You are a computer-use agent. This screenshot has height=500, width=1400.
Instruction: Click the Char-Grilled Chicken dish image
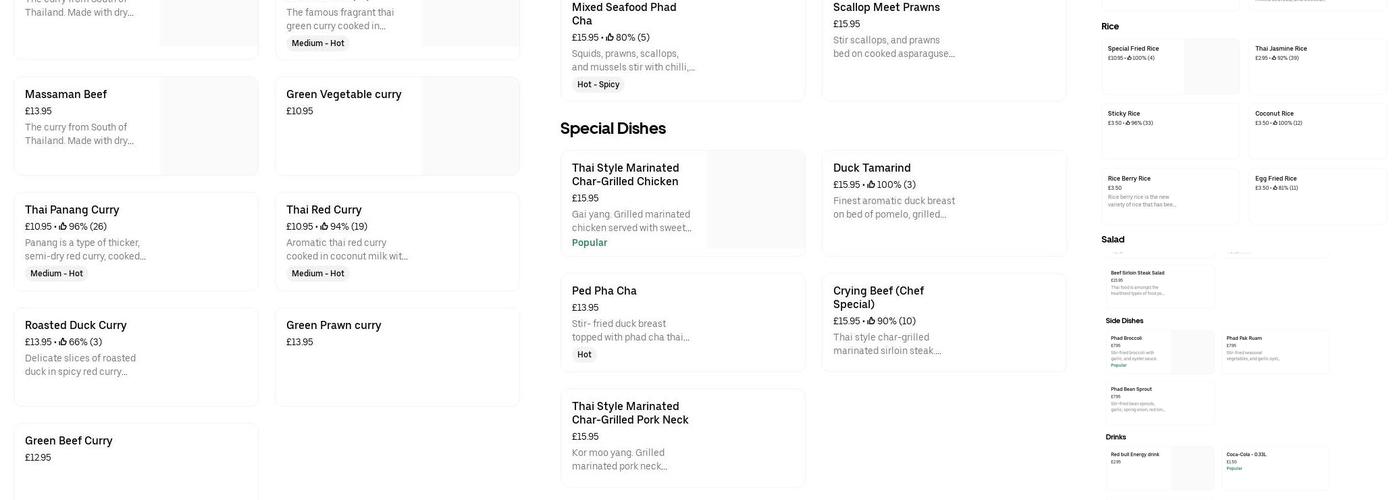coord(755,200)
